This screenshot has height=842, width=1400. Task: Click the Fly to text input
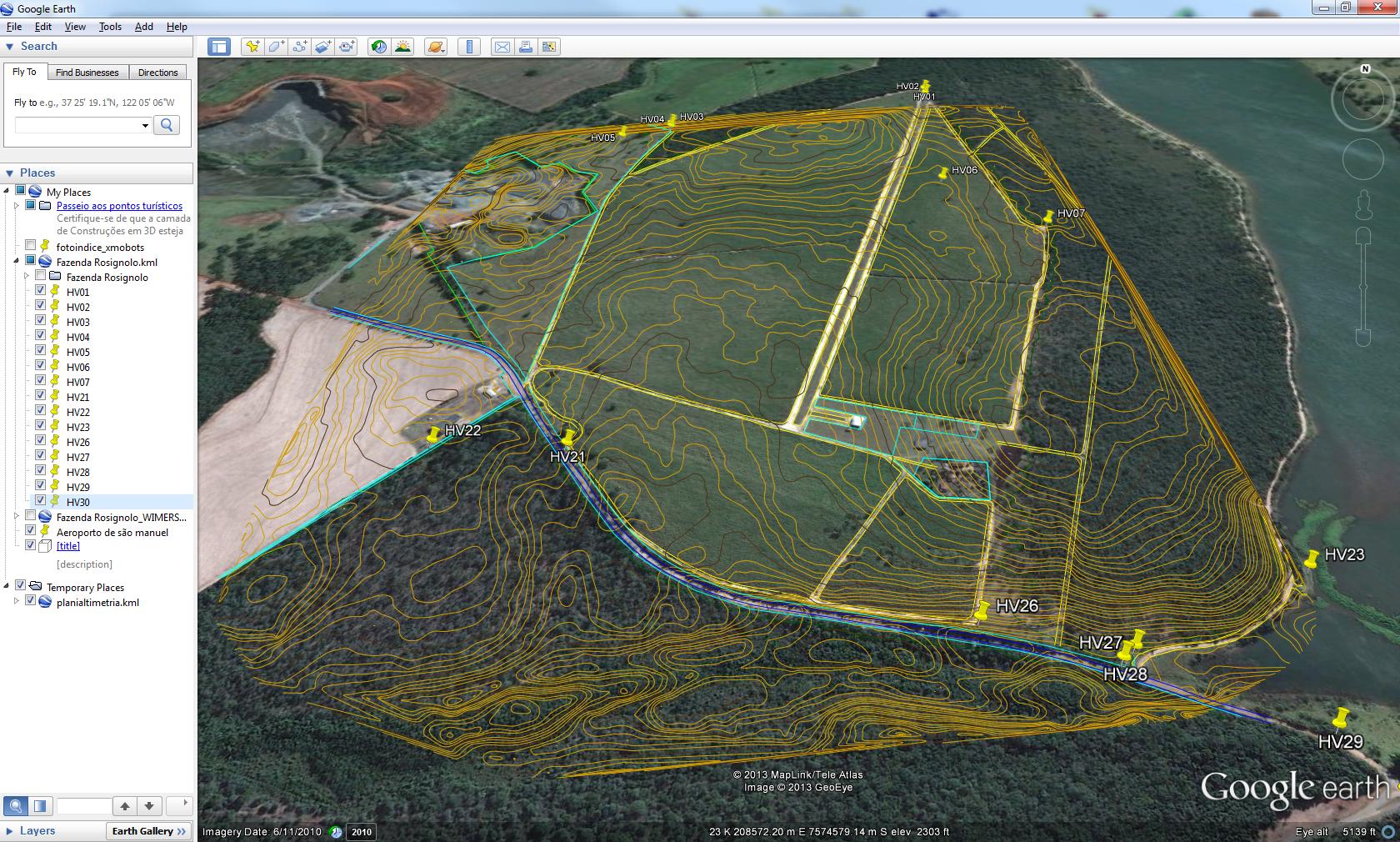[x=77, y=126]
